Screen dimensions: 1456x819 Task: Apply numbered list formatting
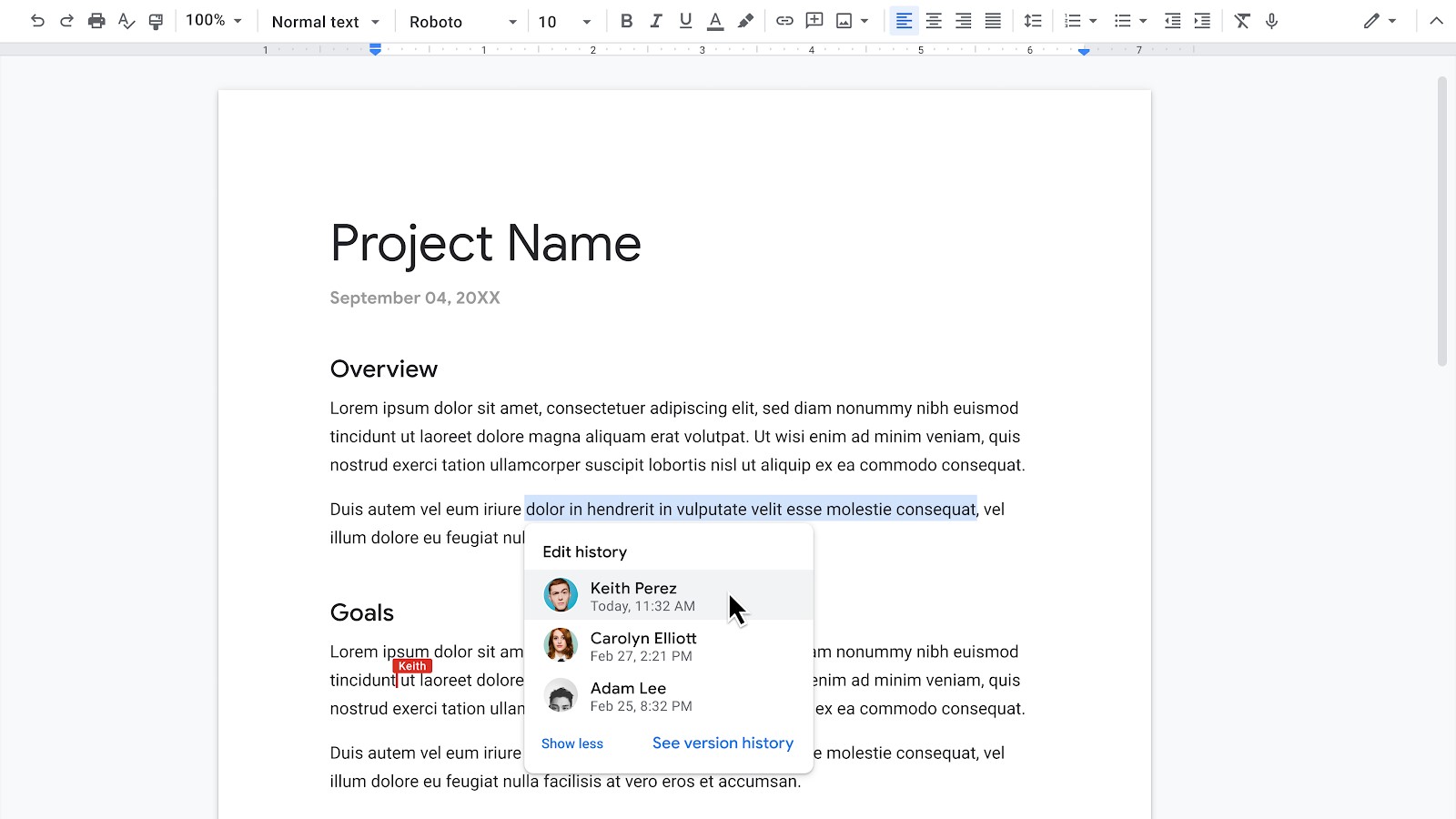point(1072,21)
